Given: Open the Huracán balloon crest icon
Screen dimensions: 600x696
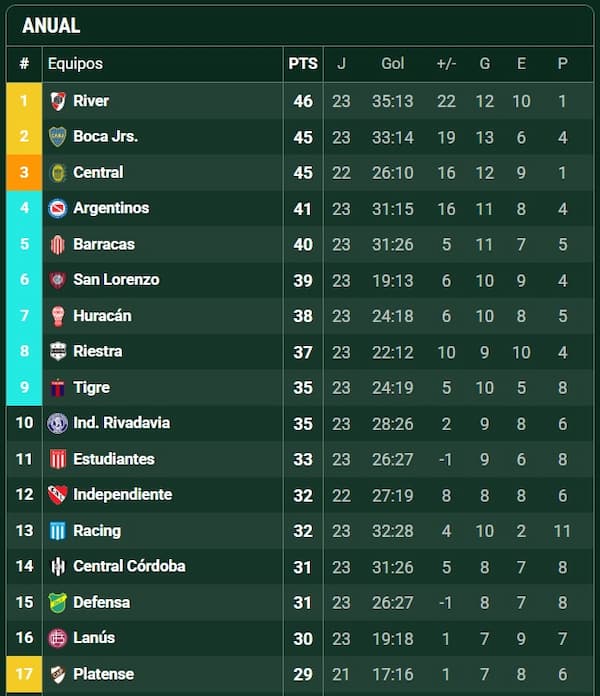Looking at the screenshot, I should (58, 316).
